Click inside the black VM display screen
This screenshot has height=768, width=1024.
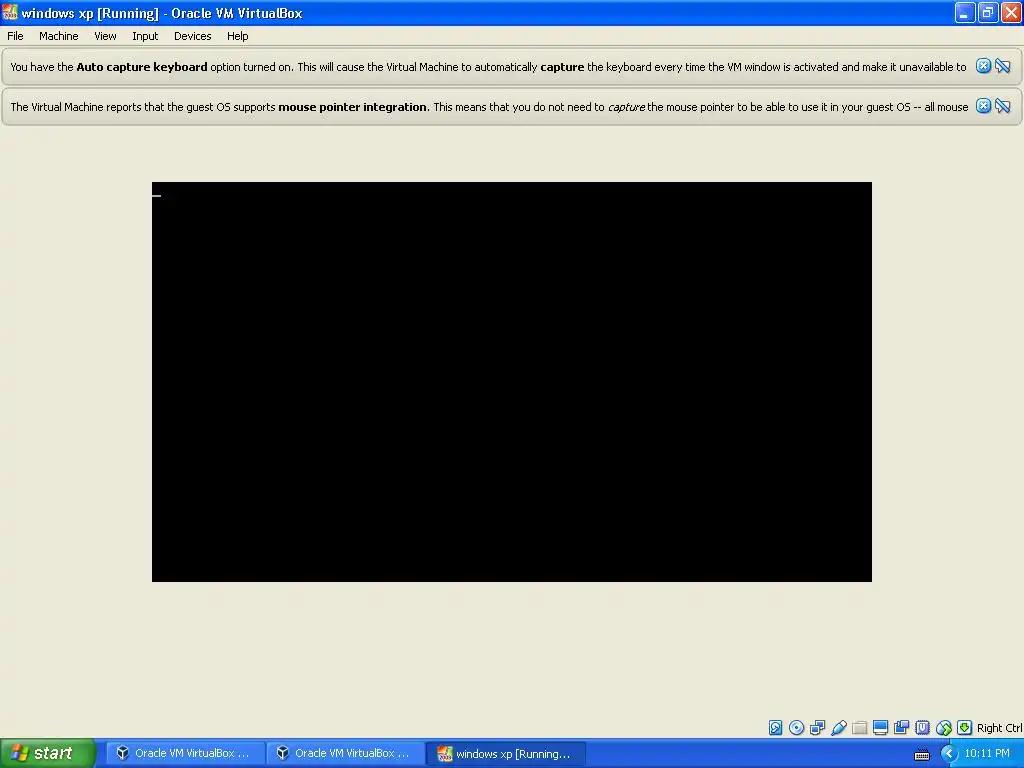pos(511,381)
